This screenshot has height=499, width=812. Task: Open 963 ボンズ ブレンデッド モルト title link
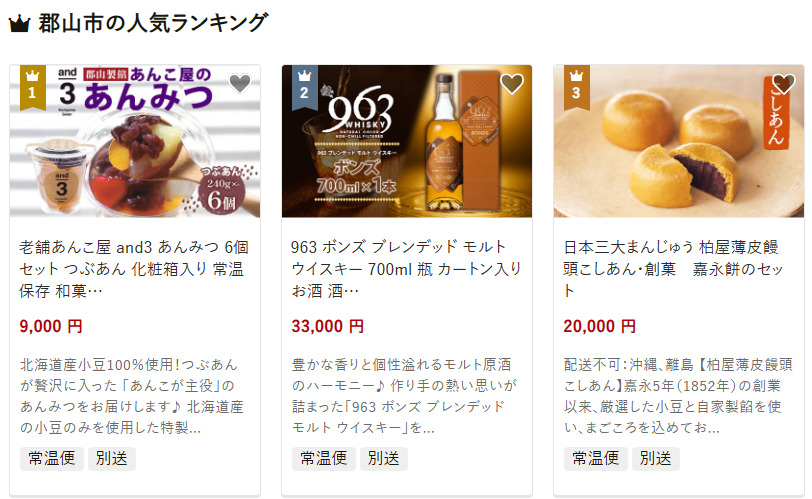[x=406, y=269]
